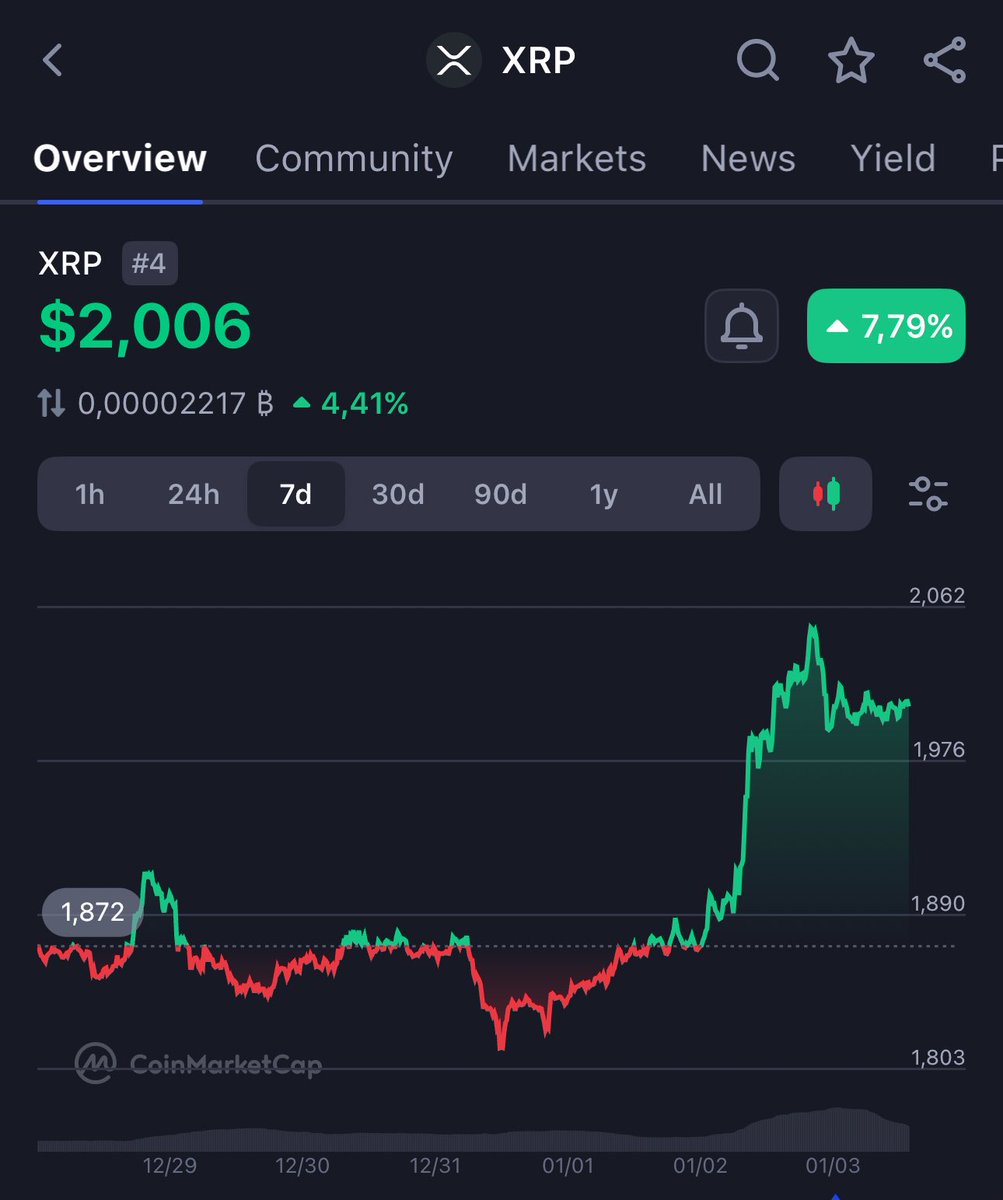The image size is (1003, 1200).
Task: Choose the 1y chart period
Action: coord(602,493)
